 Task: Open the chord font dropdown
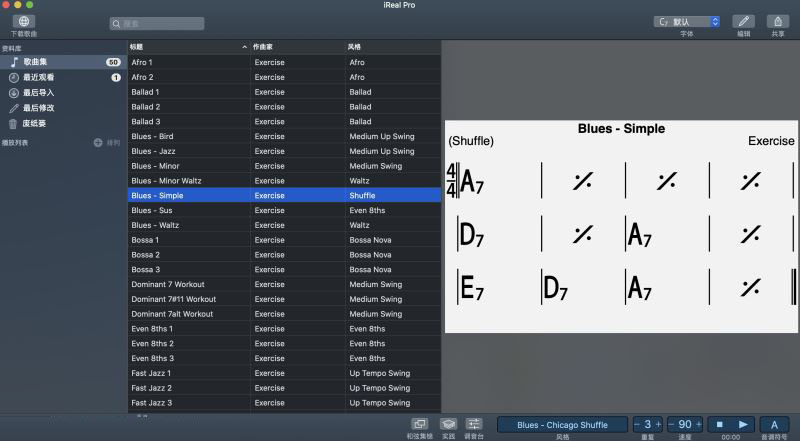point(687,22)
